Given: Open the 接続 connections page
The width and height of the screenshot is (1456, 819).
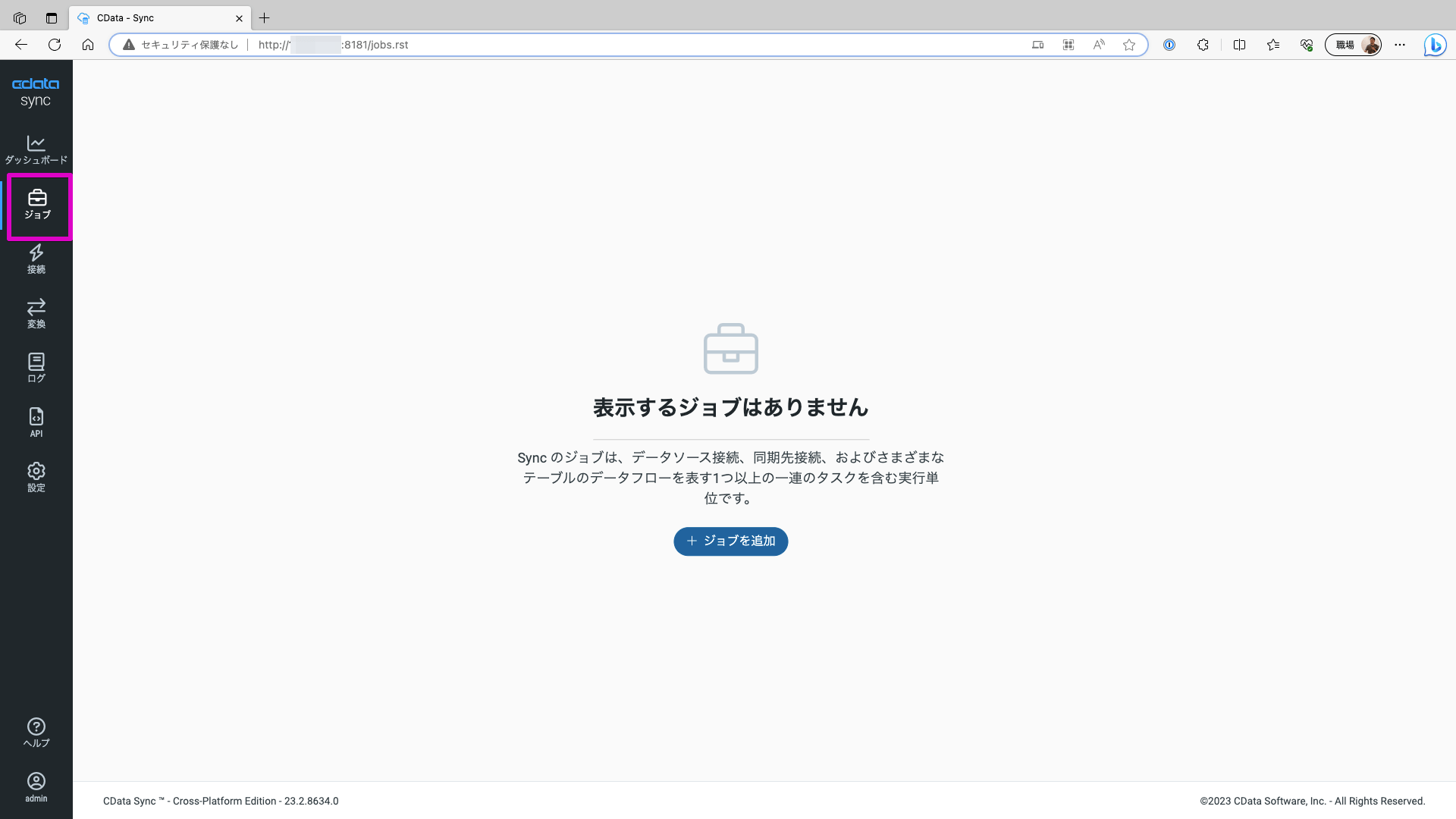Looking at the screenshot, I should click(36, 259).
